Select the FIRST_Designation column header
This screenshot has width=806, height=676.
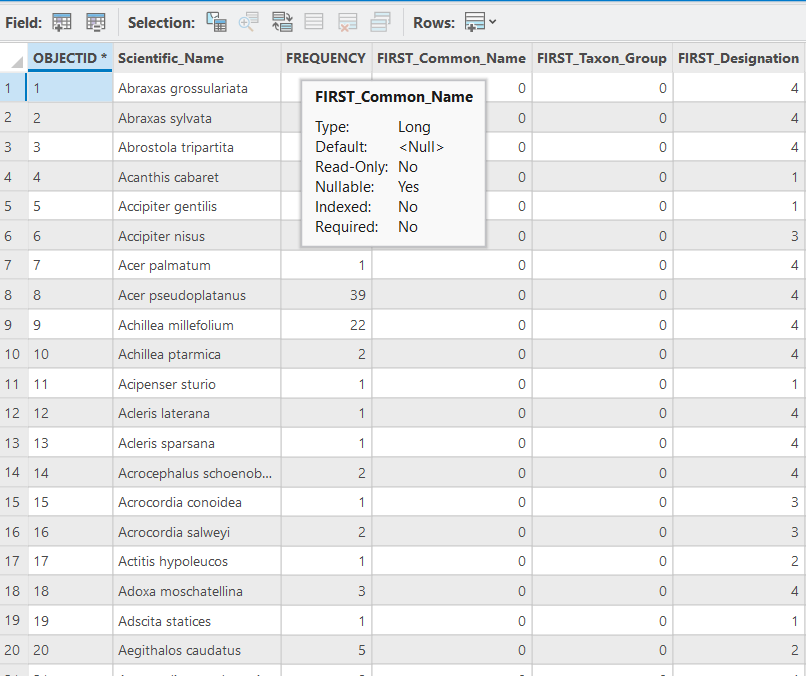(739, 58)
